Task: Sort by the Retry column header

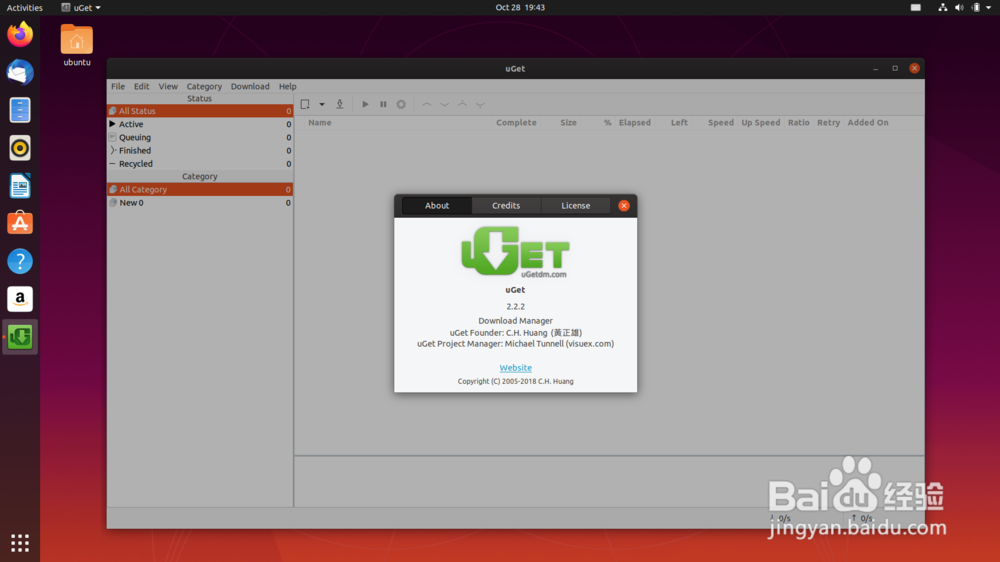Action: click(x=828, y=122)
